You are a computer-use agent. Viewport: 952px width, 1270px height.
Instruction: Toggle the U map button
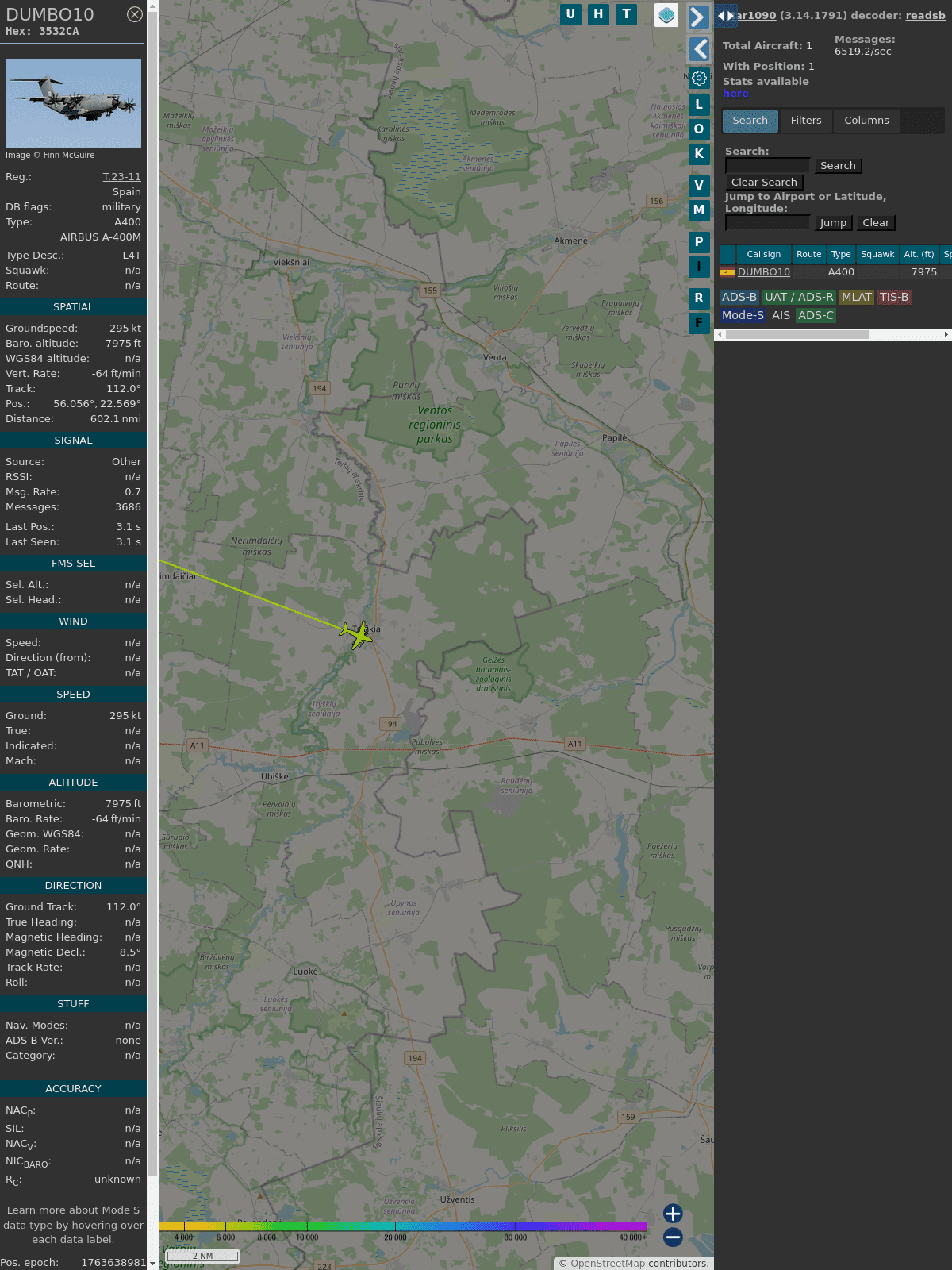coord(570,14)
